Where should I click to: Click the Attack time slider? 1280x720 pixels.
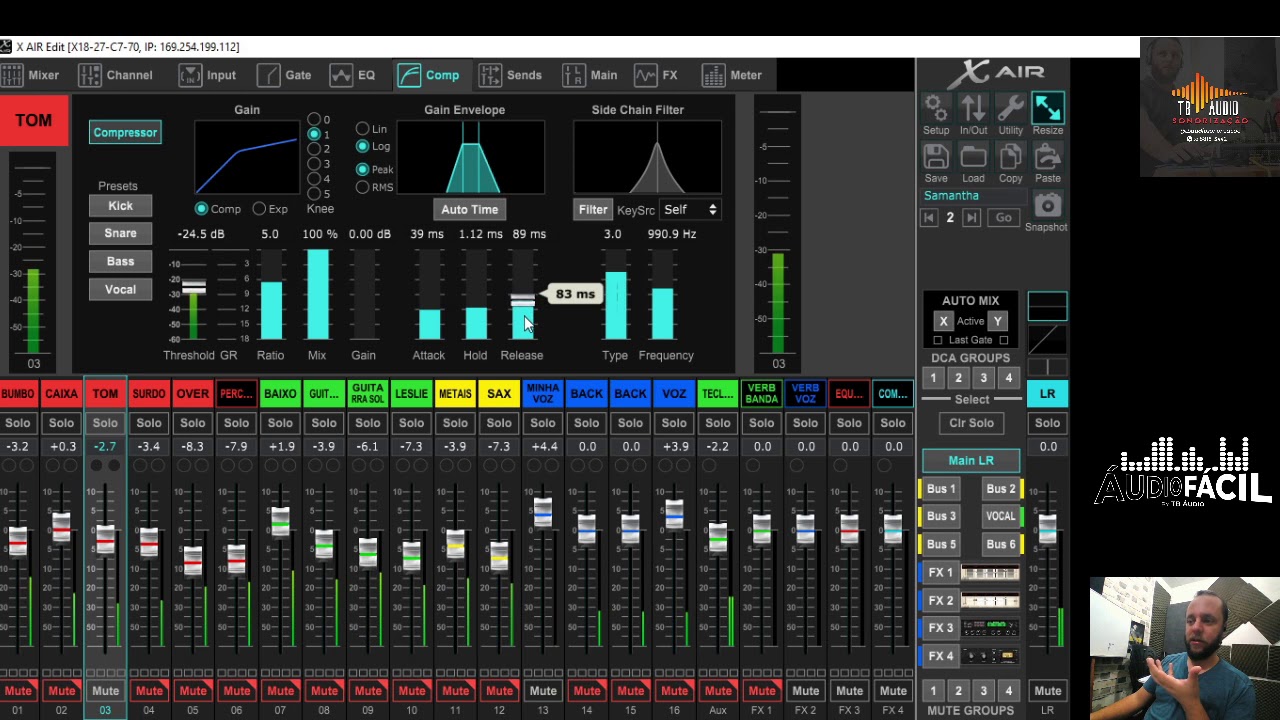(x=429, y=296)
